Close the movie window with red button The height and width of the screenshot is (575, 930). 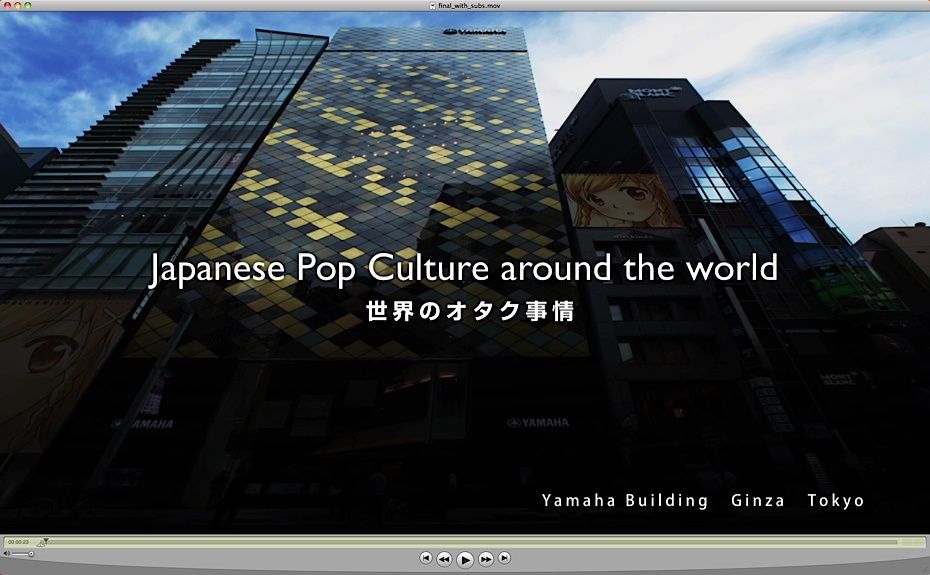point(6,5)
